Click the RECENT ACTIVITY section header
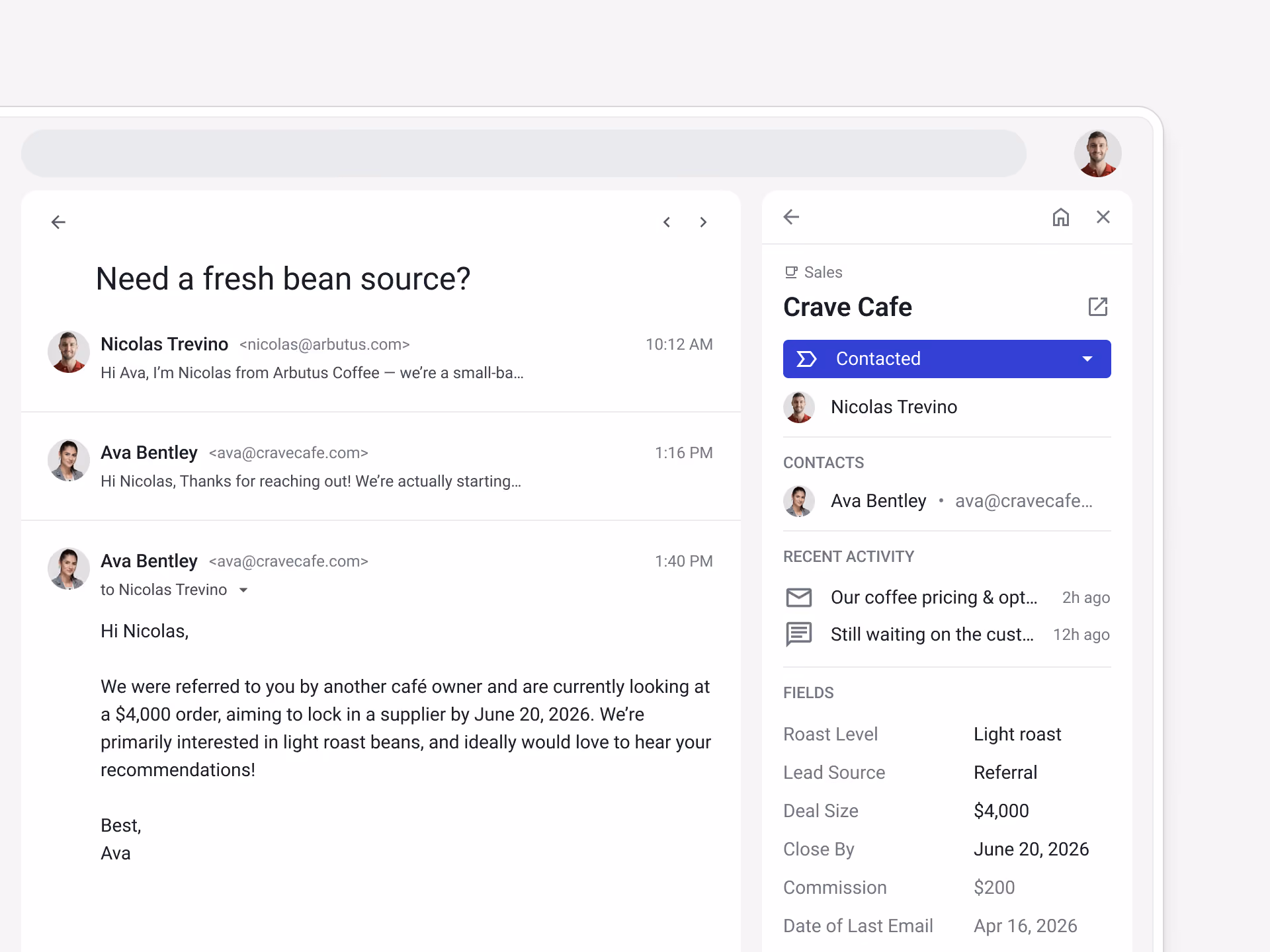 click(x=849, y=557)
